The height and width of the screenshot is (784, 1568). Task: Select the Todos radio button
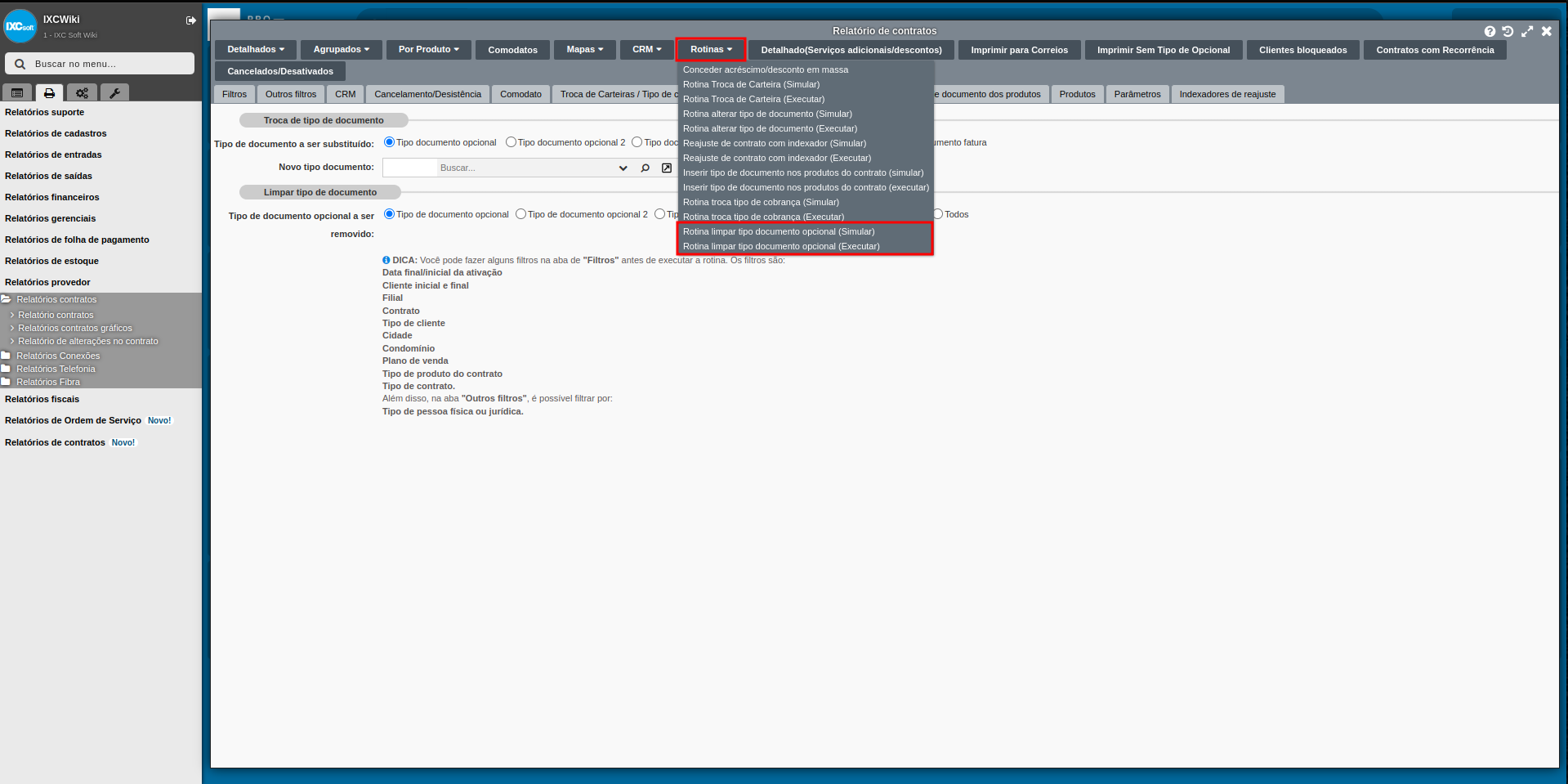938,214
